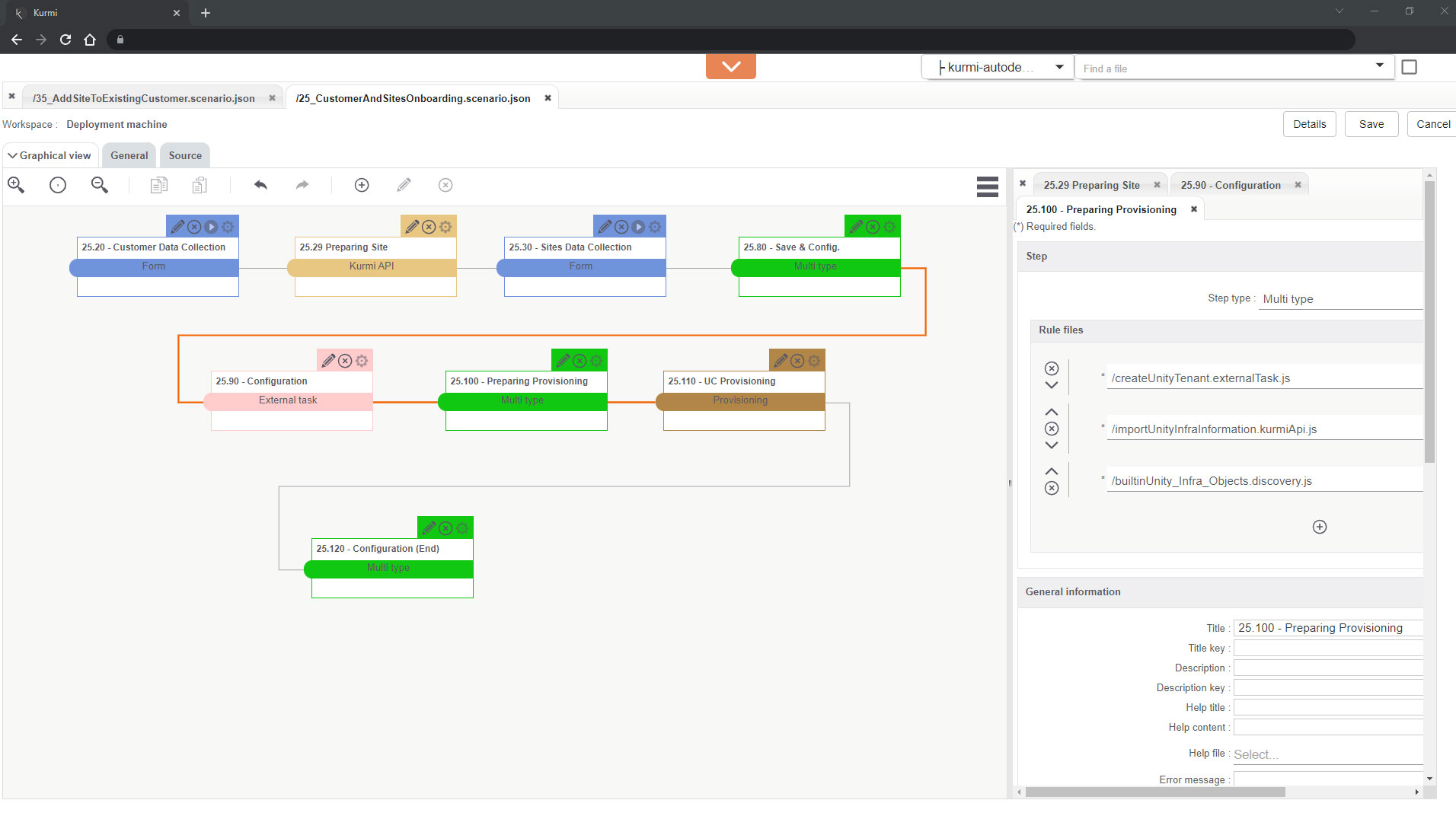Click the Details button
1456x816 pixels.
pos(1309,124)
